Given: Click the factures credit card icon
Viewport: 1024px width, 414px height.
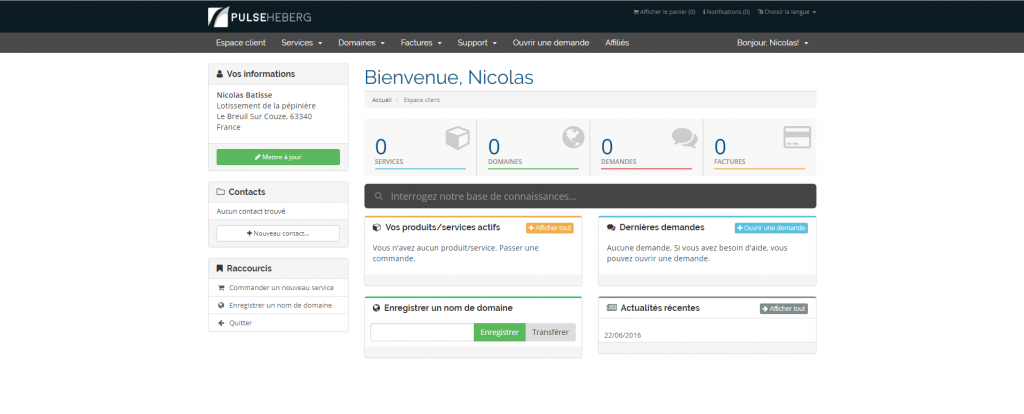Looking at the screenshot, I should 796,138.
